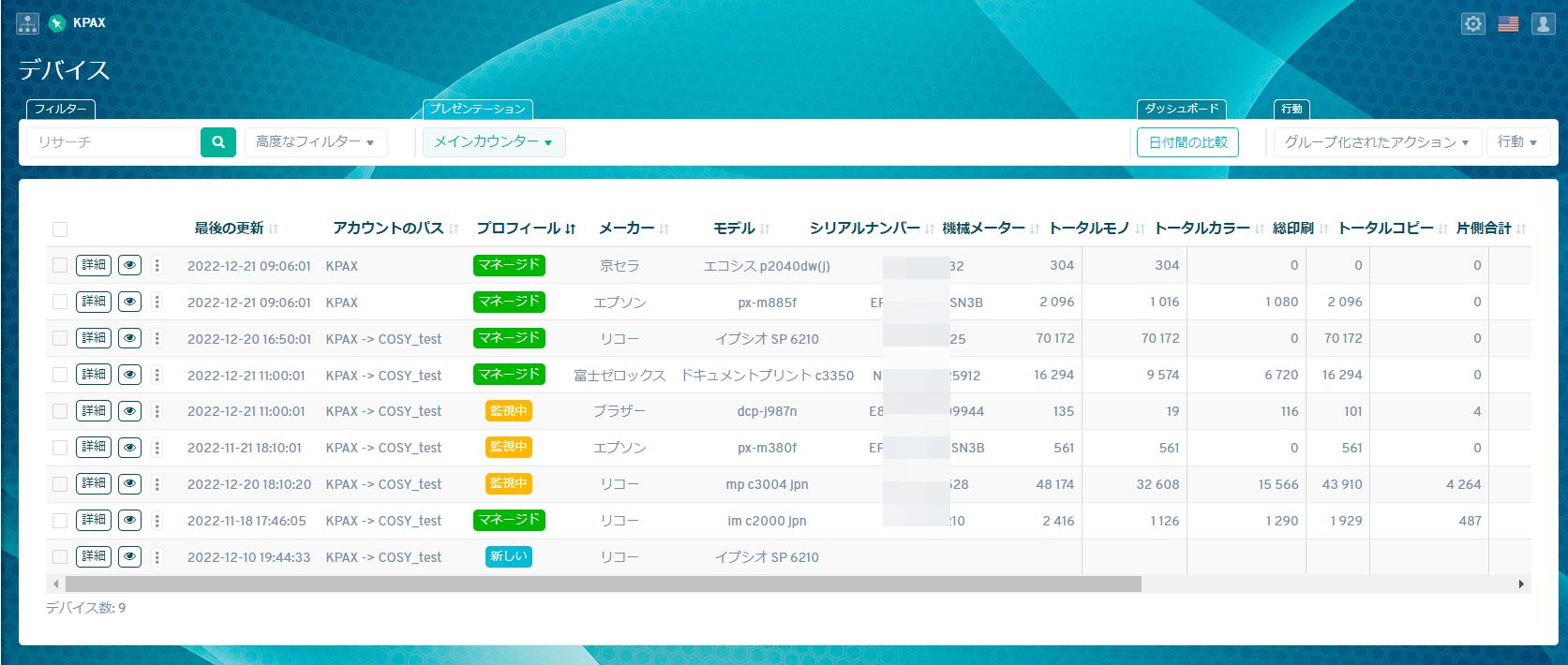Viewport: 1568px width, 665px height.
Task: Open the user profile icon
Action: (x=1543, y=23)
